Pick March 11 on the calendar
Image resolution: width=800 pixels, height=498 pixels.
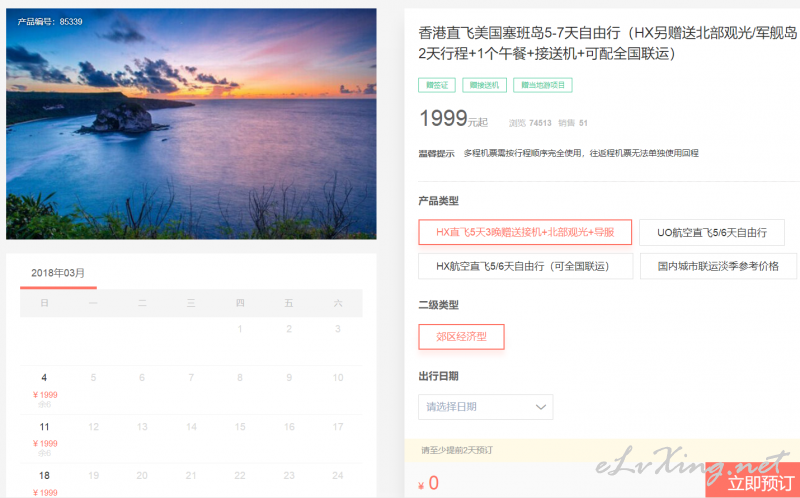point(44,439)
